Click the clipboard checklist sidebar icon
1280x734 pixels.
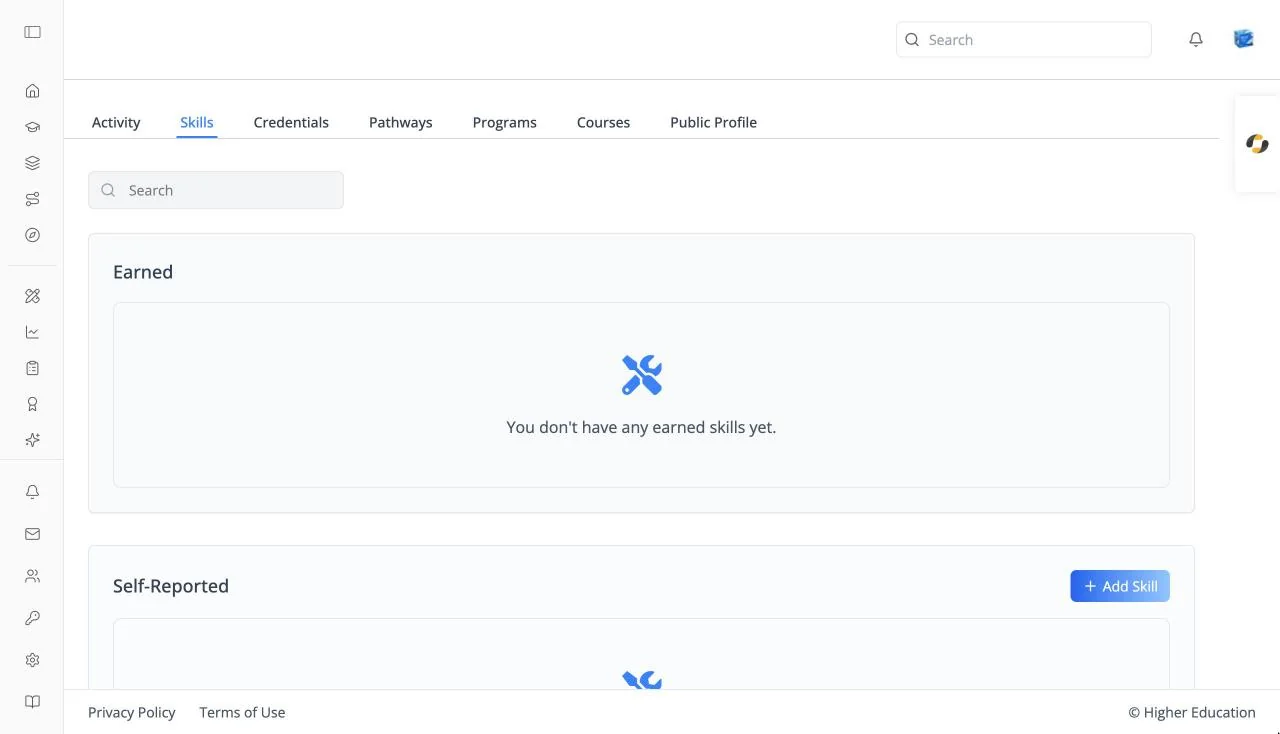click(33, 368)
